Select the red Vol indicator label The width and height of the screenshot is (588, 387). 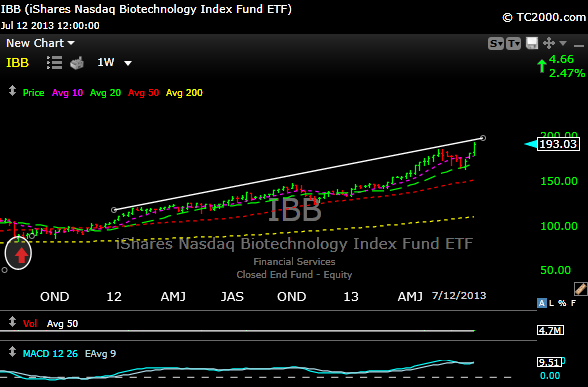coord(30,324)
